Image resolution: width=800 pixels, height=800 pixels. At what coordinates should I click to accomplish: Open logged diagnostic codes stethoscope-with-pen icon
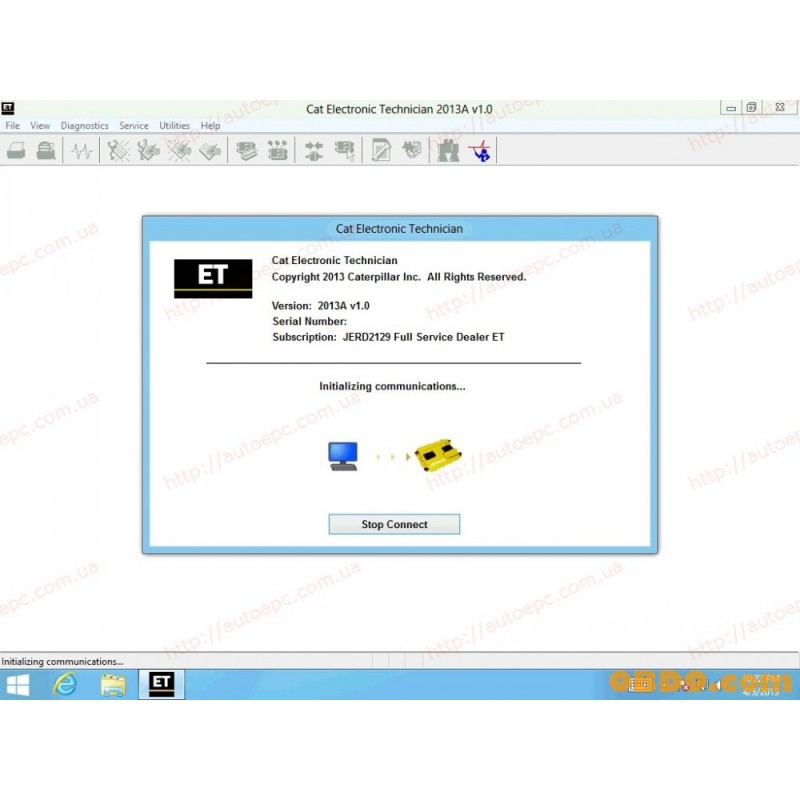point(148,151)
